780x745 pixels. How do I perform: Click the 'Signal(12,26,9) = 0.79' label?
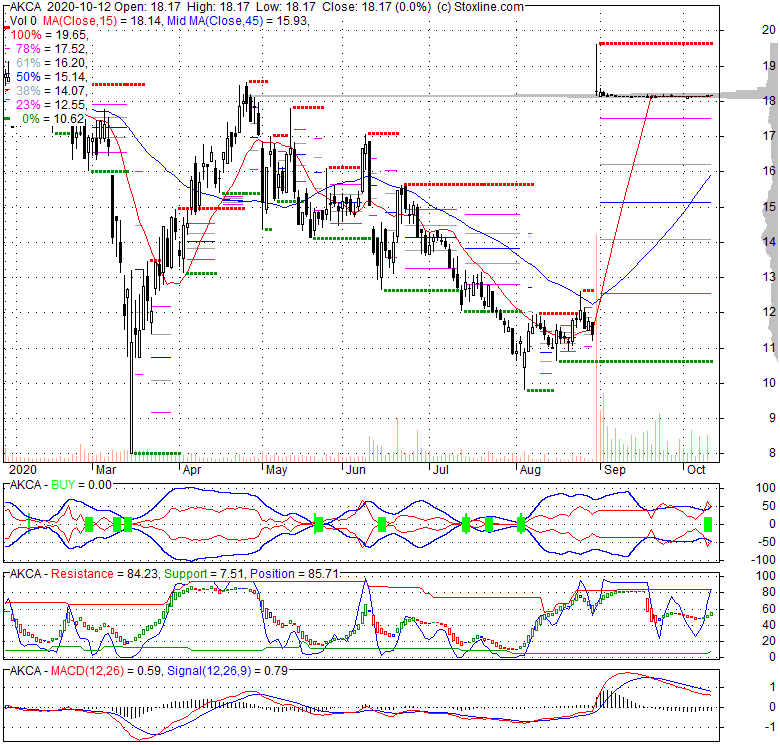click(x=227, y=671)
